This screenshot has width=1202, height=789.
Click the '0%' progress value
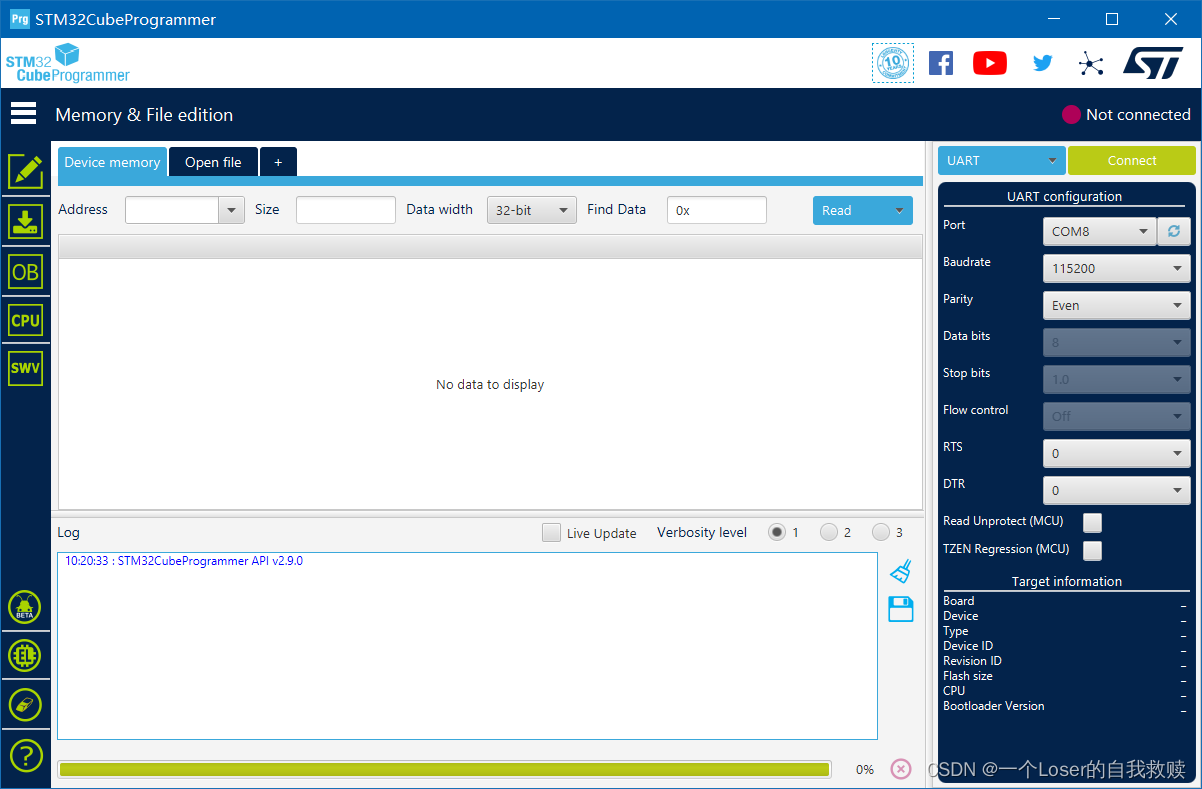[x=865, y=769]
